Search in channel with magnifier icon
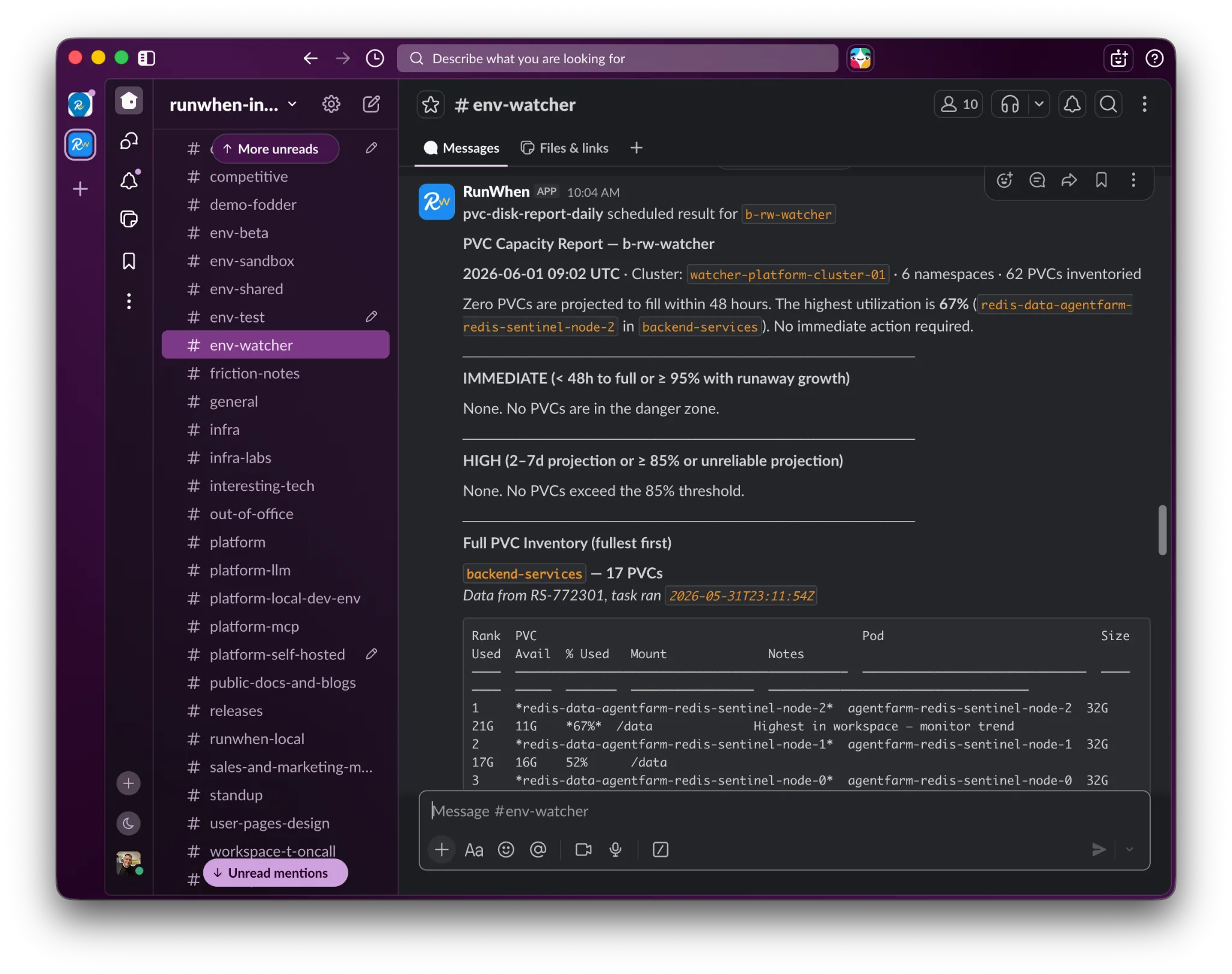The height and width of the screenshot is (974, 1232). [1109, 105]
